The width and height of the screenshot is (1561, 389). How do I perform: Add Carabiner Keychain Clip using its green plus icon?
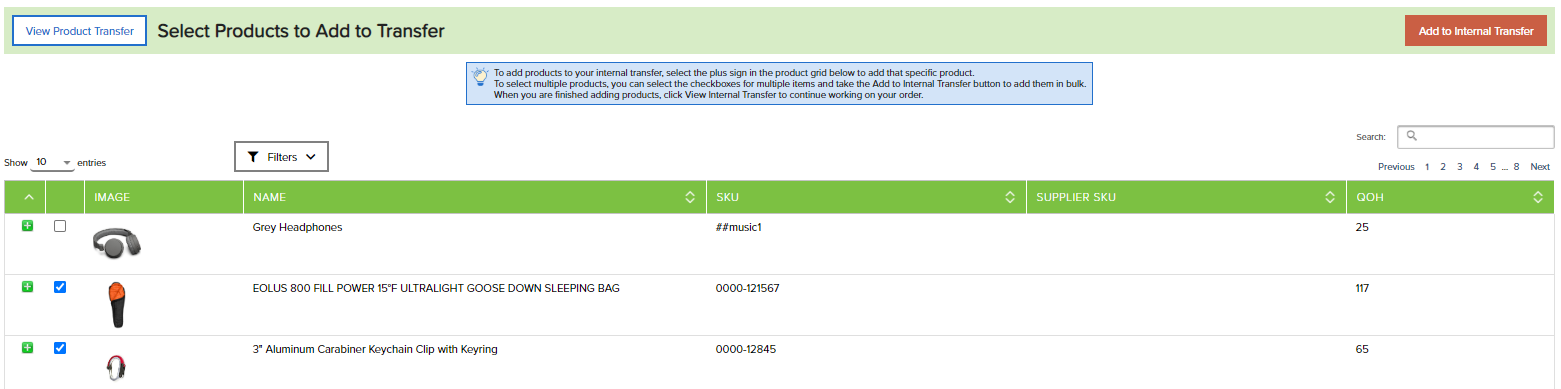27,348
